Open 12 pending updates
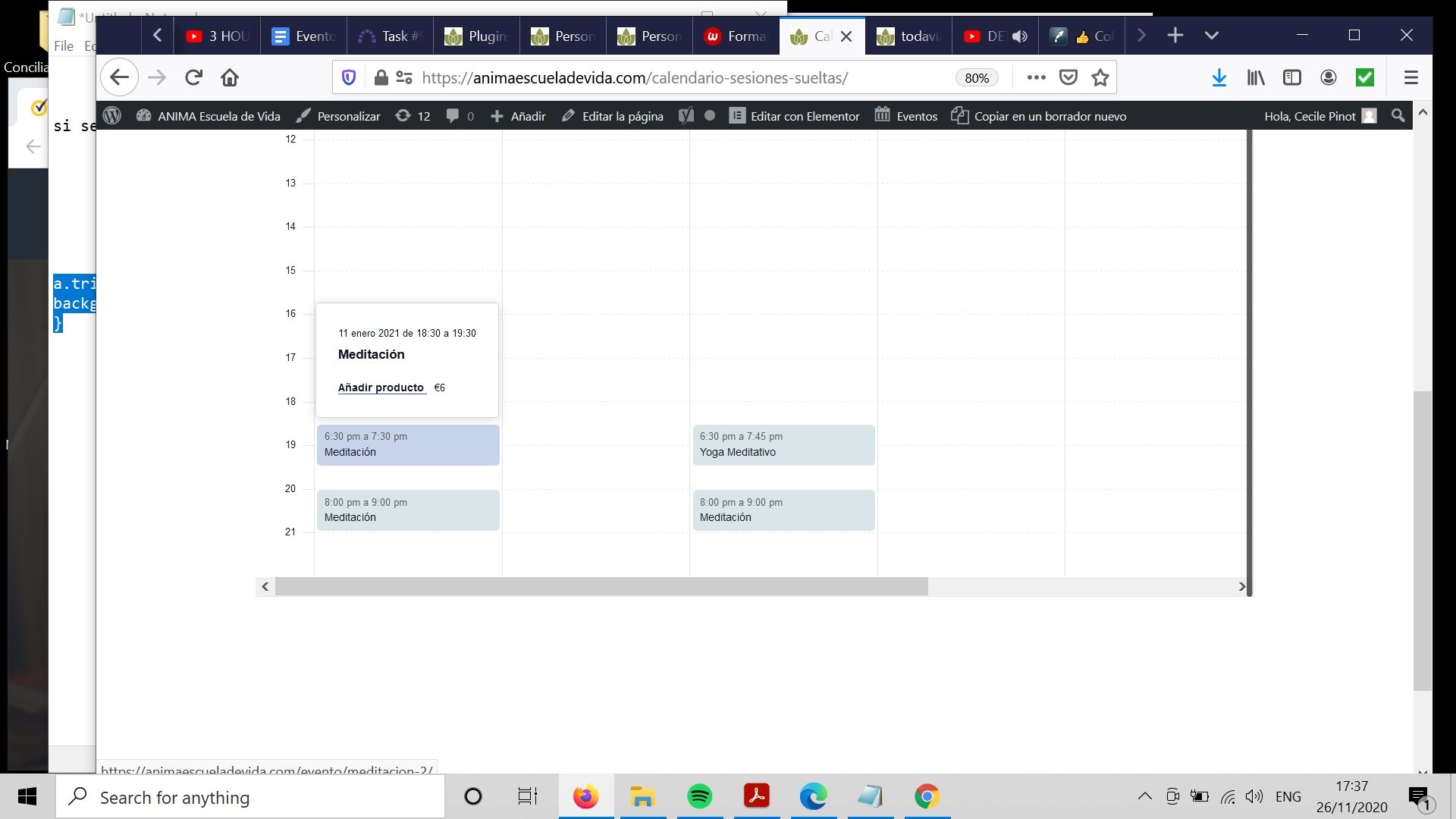Viewport: 1456px width, 819px height. pyautogui.click(x=413, y=116)
